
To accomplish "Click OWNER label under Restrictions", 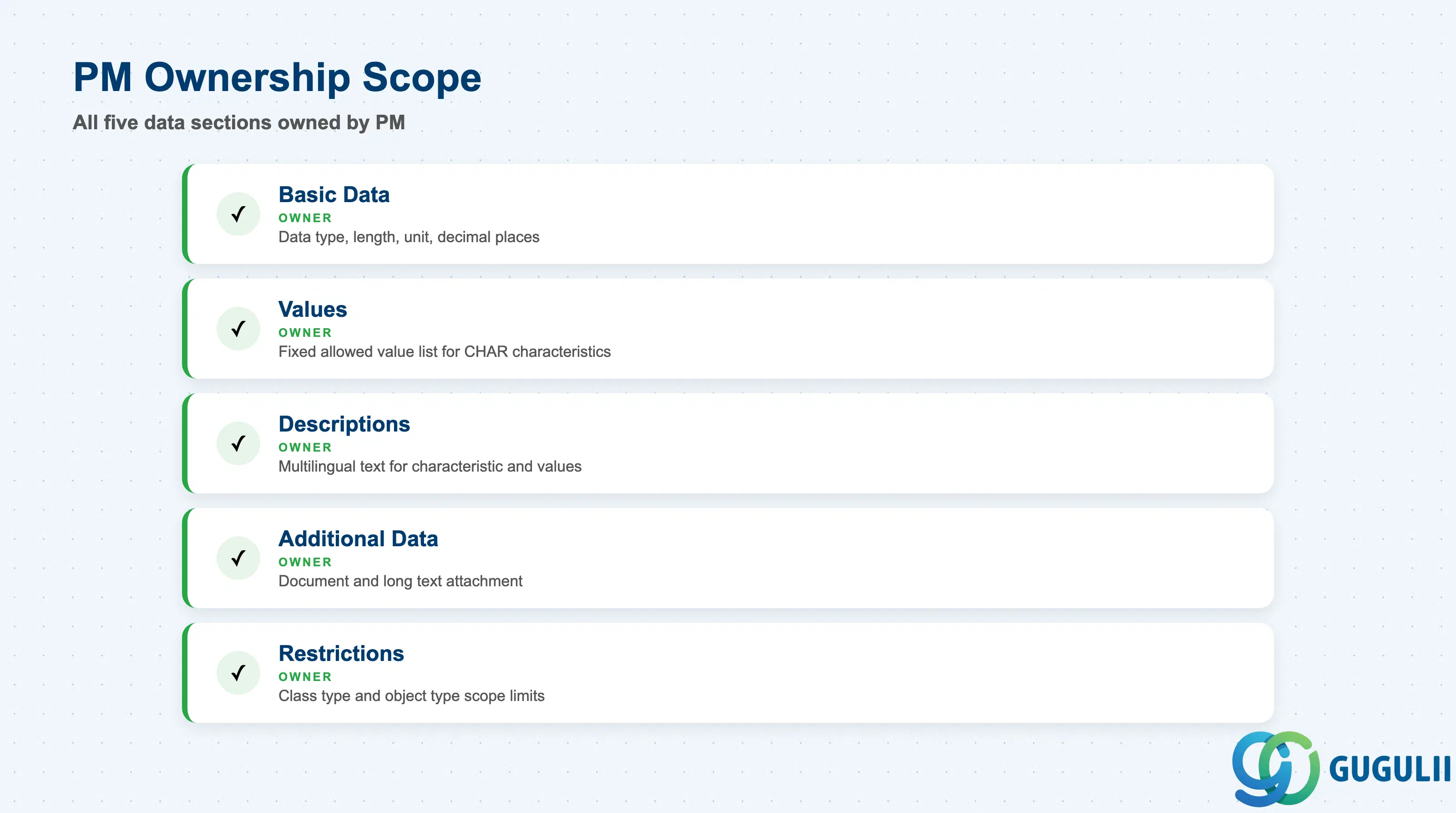I will pyautogui.click(x=305, y=677).
